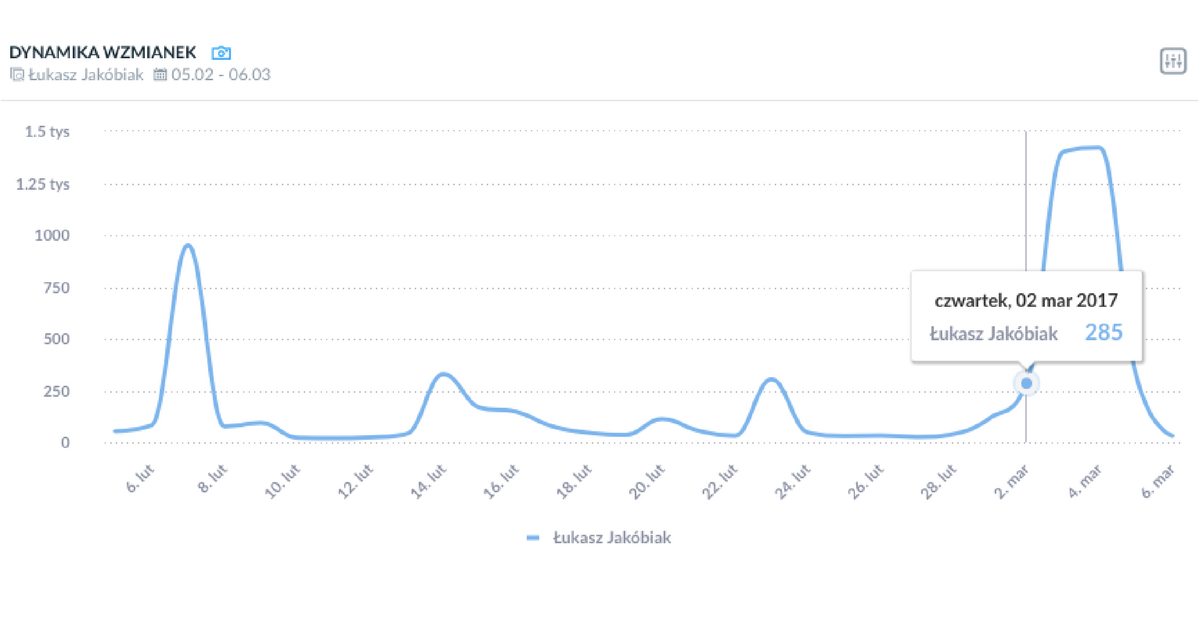Click the tooltip value 285
The height and width of the screenshot is (628, 1200).
pyautogui.click(x=1104, y=333)
